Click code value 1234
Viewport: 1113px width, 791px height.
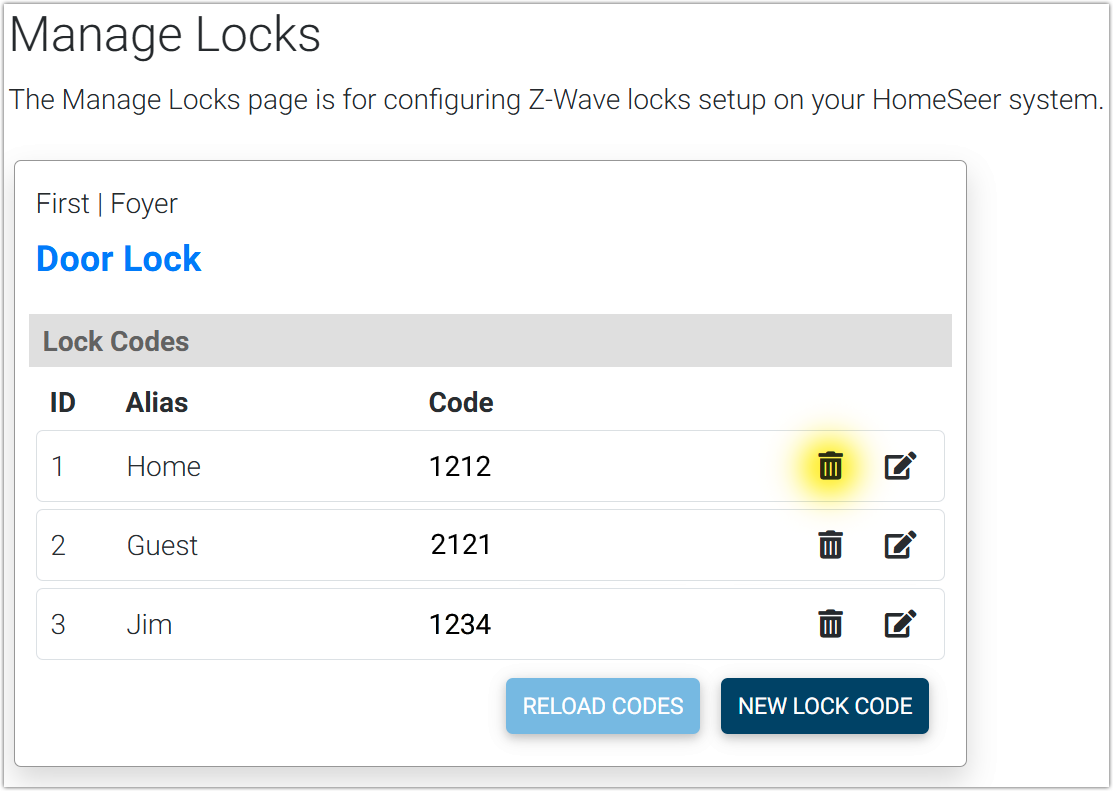click(460, 625)
